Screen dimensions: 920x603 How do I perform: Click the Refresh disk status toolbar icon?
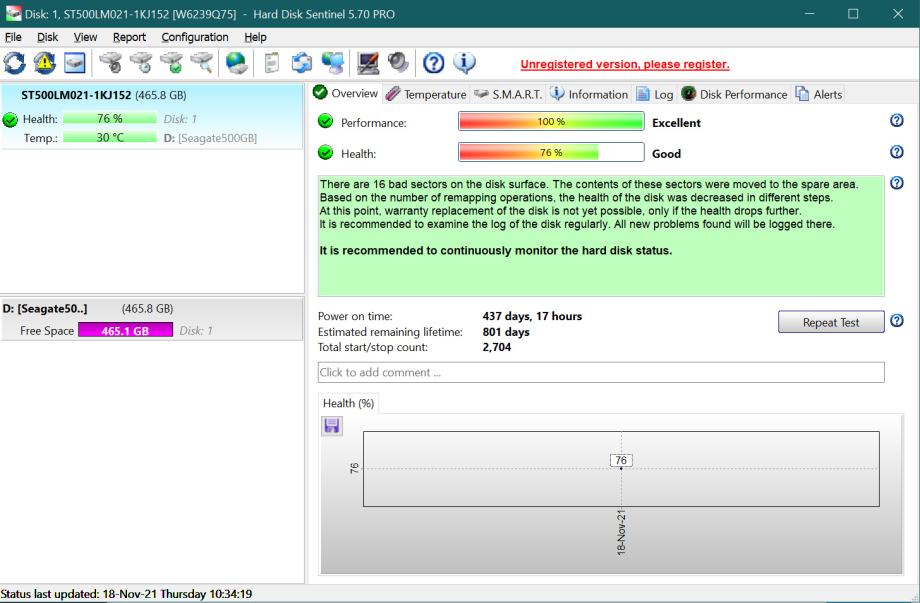(x=15, y=63)
